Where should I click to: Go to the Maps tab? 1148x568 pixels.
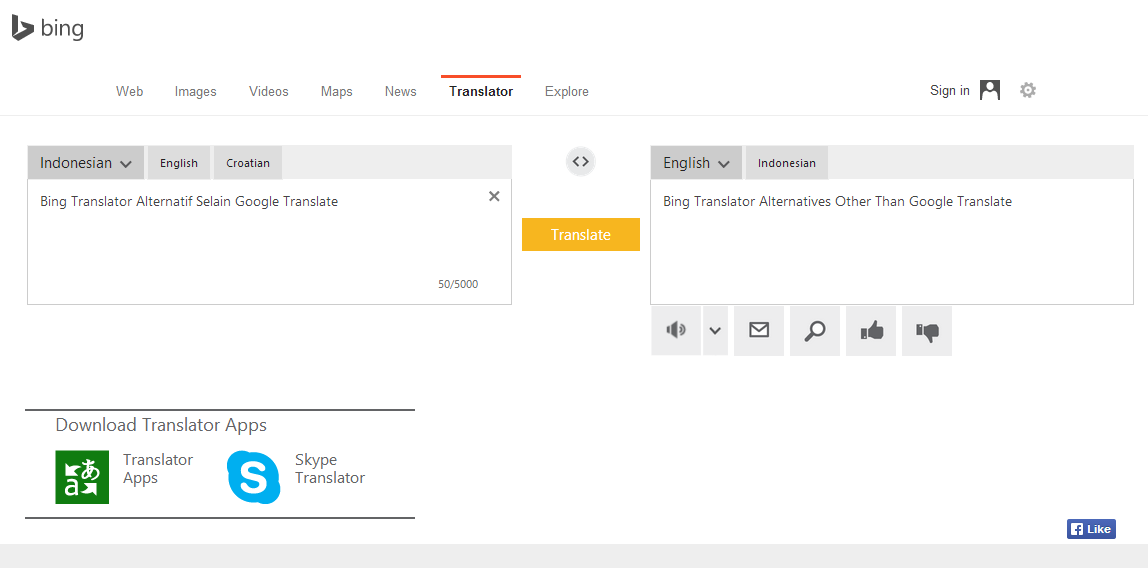point(337,91)
